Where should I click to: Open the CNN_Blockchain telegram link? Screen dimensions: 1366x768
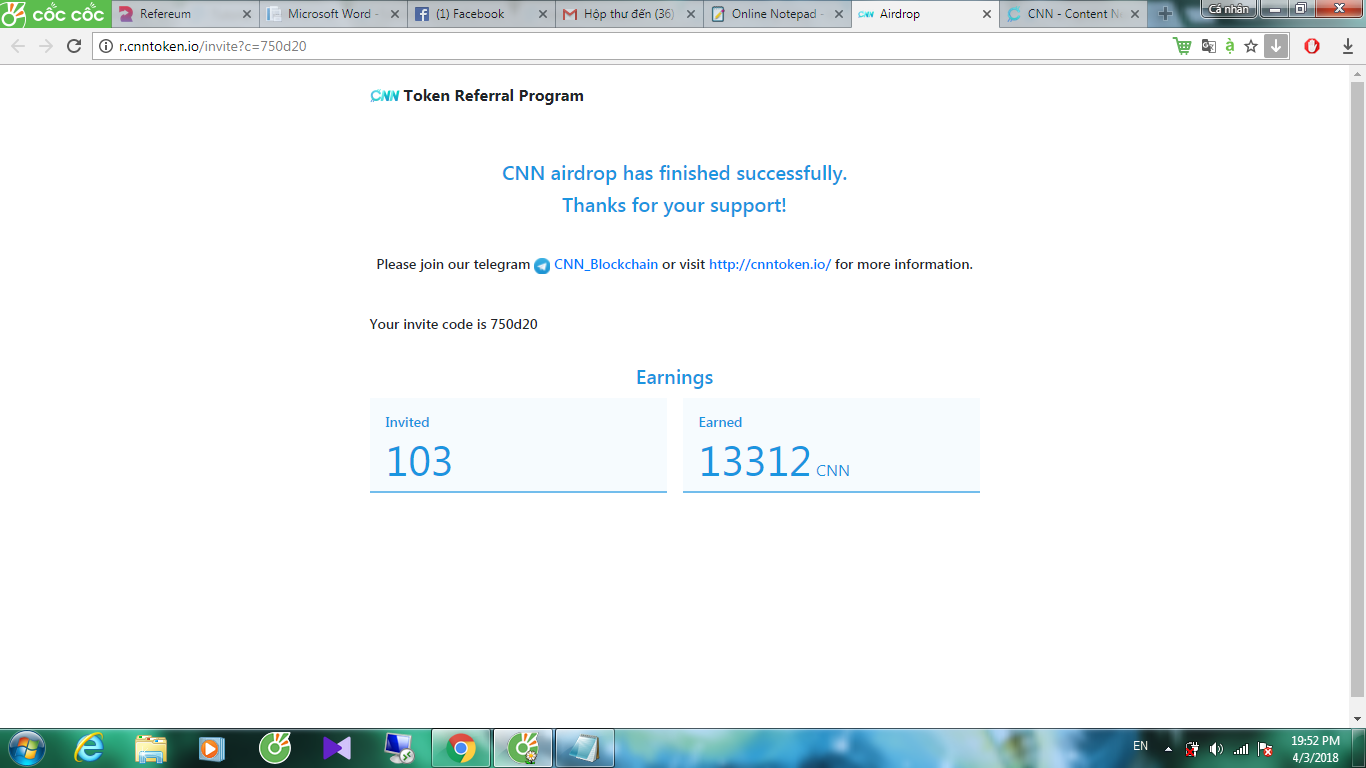tap(606, 264)
